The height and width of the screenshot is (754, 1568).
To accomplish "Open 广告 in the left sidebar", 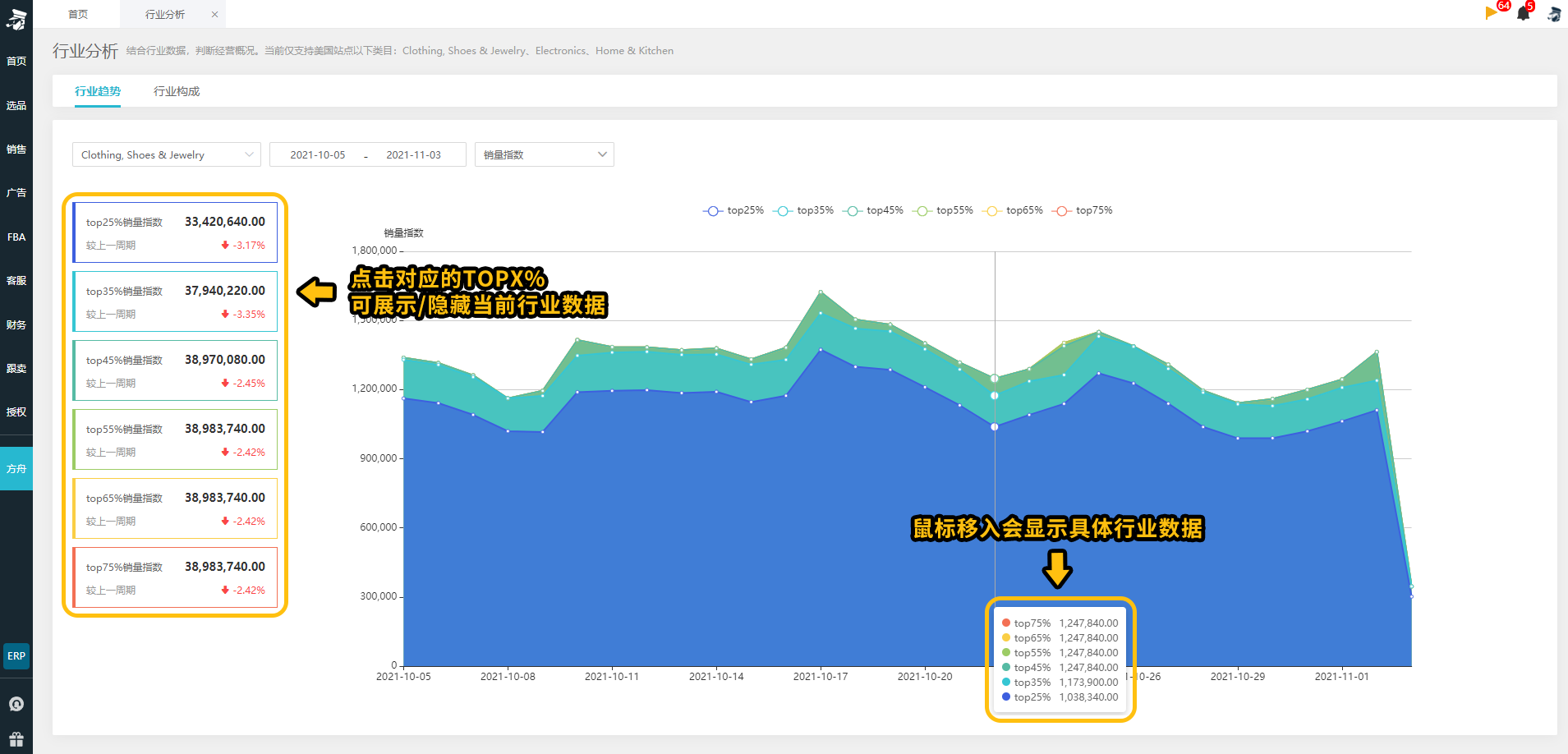I will [x=16, y=192].
